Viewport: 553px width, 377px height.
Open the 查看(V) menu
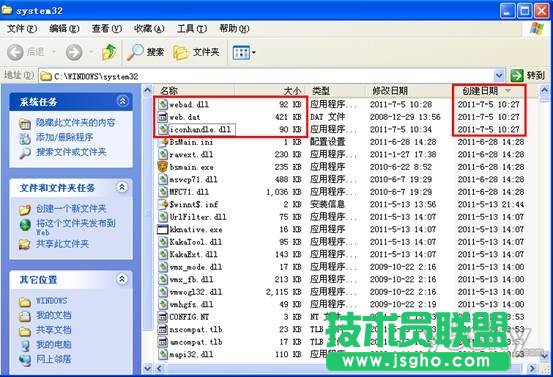tap(107, 29)
